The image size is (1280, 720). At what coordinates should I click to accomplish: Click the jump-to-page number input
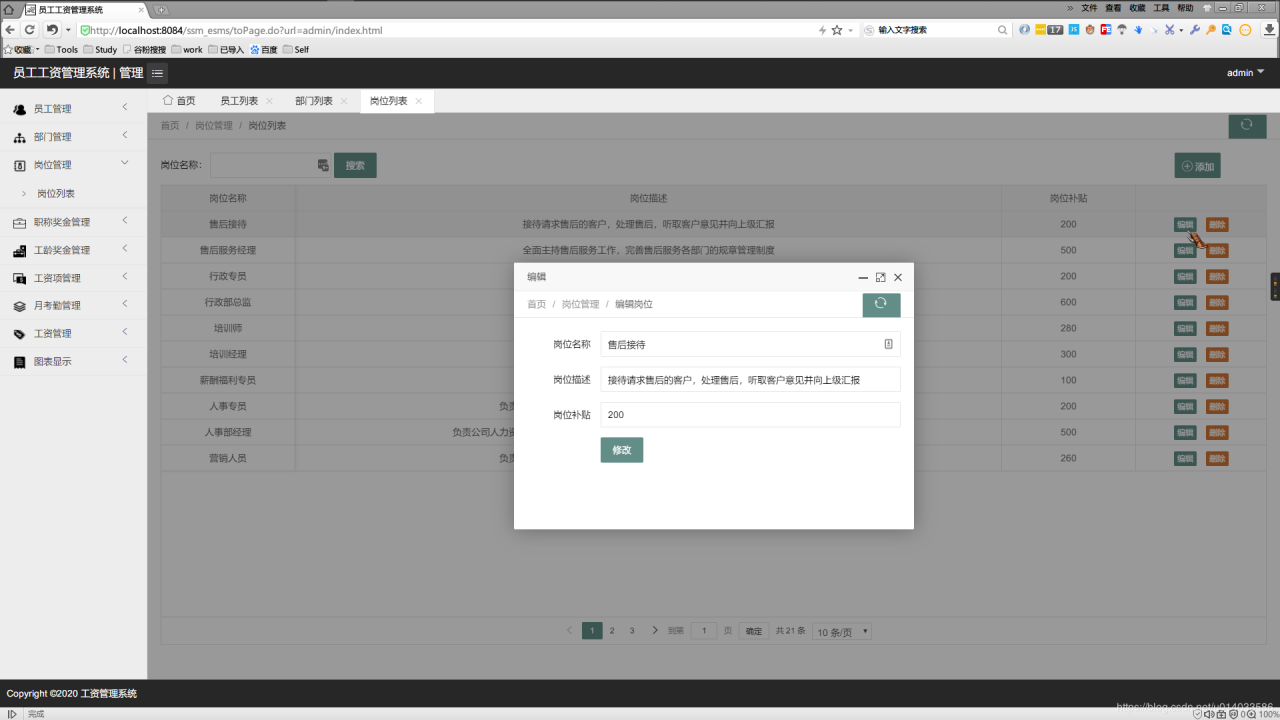(704, 631)
